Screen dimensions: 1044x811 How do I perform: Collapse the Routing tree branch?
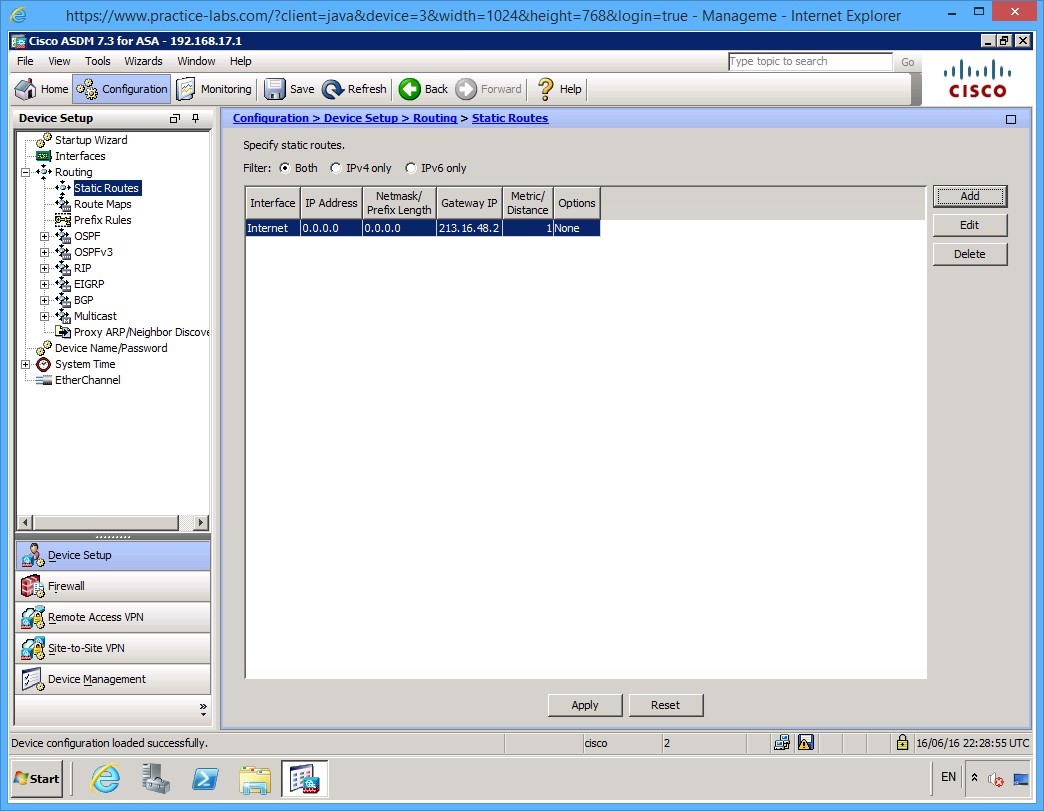[24, 172]
